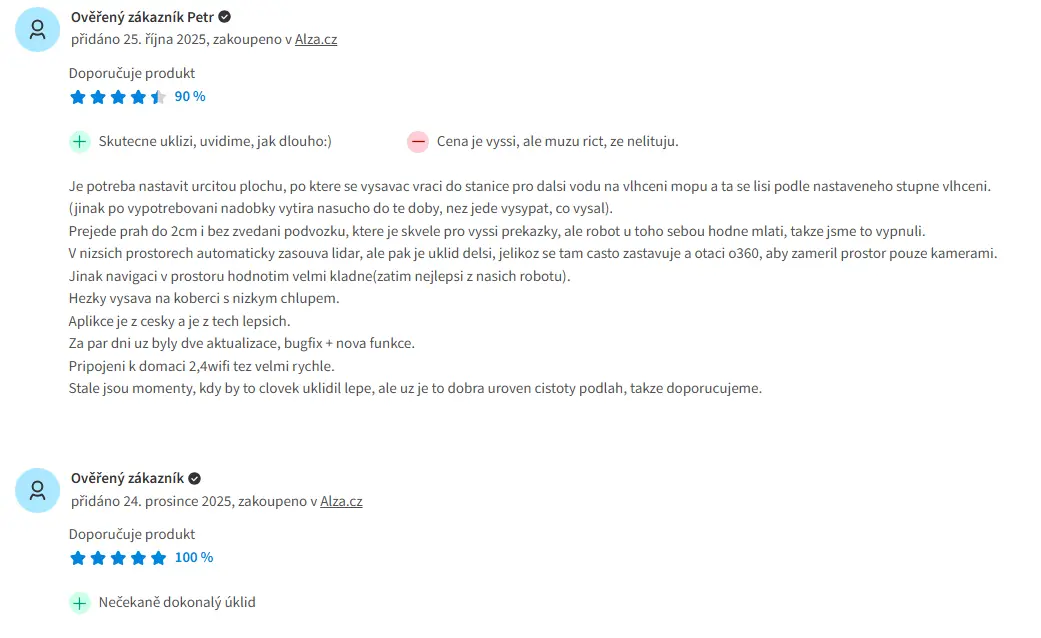This screenshot has width=1041, height=638.
Task: Click the red minus icon beside Cena je vyssi
Action: [x=418, y=141]
